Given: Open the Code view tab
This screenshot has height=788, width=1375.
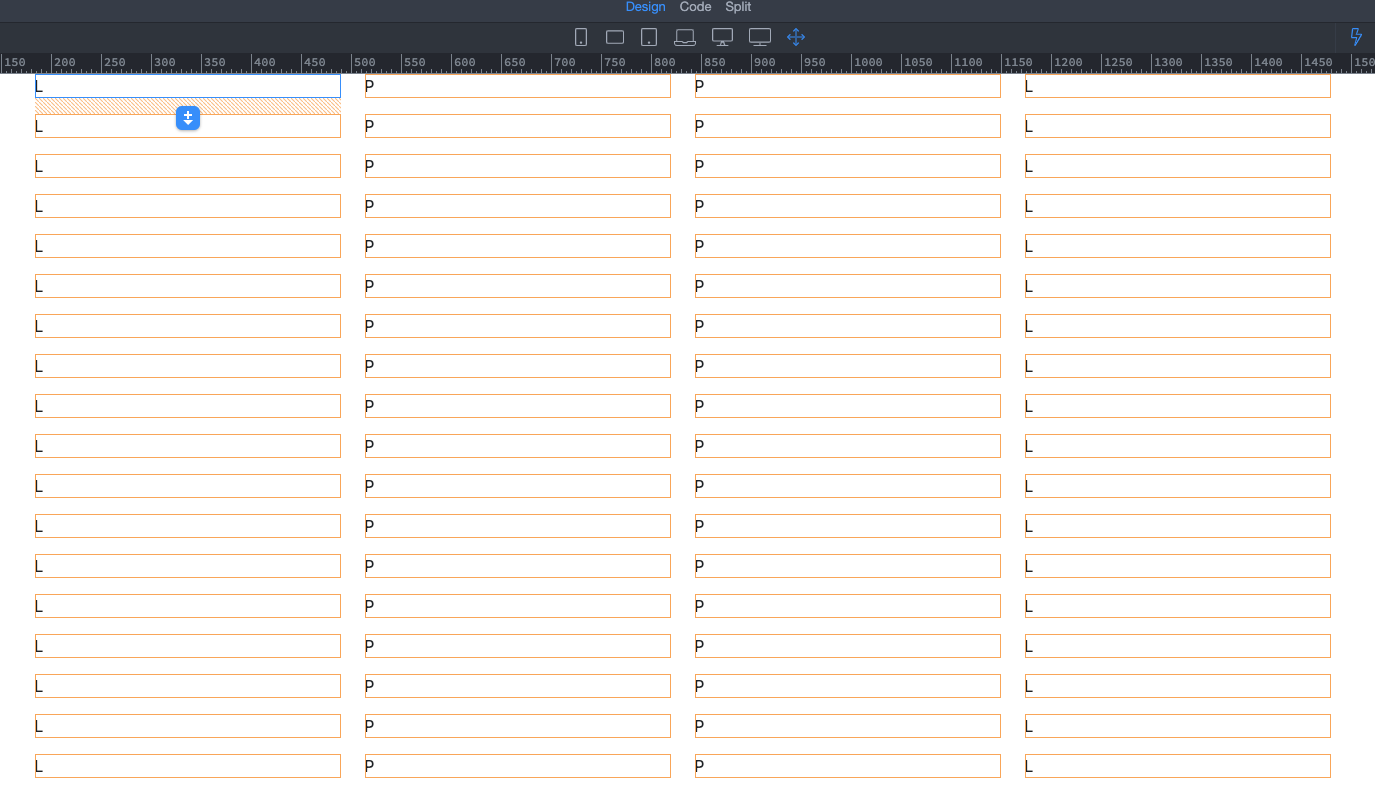Looking at the screenshot, I should (x=695, y=7).
